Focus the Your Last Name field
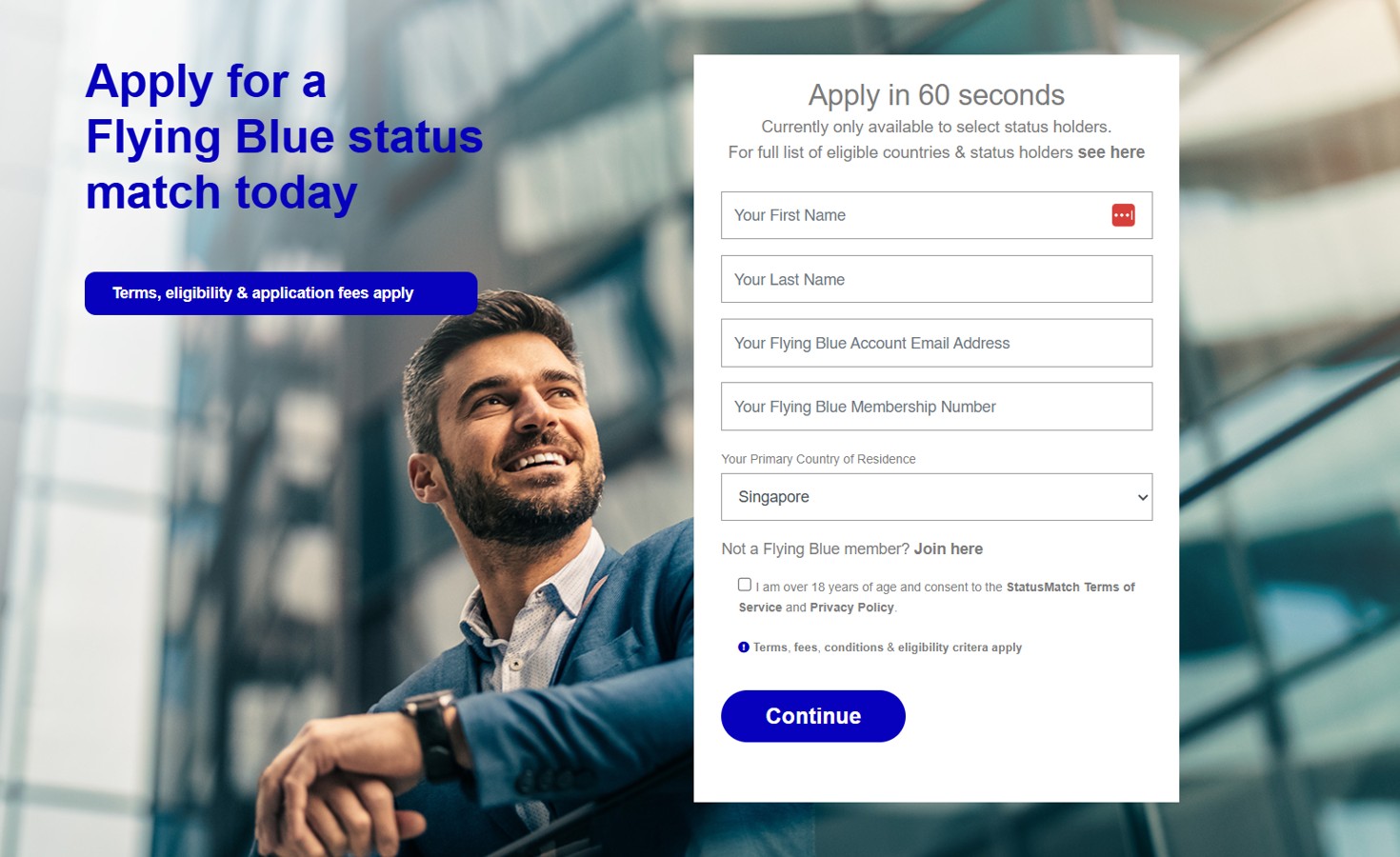The width and height of the screenshot is (1400, 857). pyautogui.click(x=936, y=279)
